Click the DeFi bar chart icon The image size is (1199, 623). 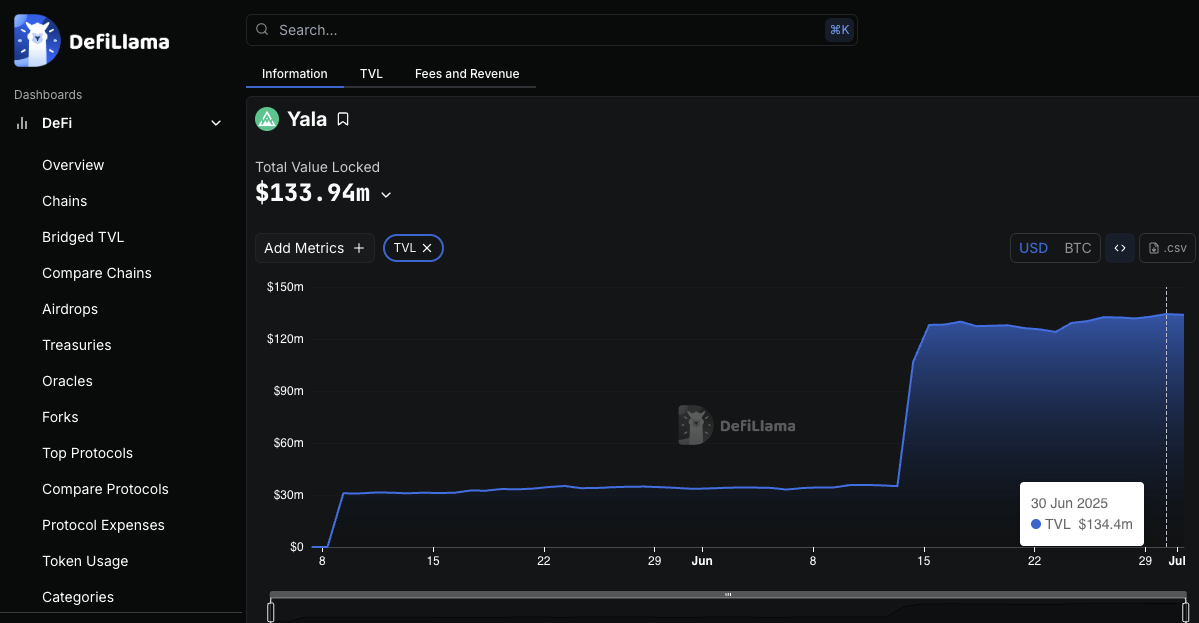coord(22,123)
